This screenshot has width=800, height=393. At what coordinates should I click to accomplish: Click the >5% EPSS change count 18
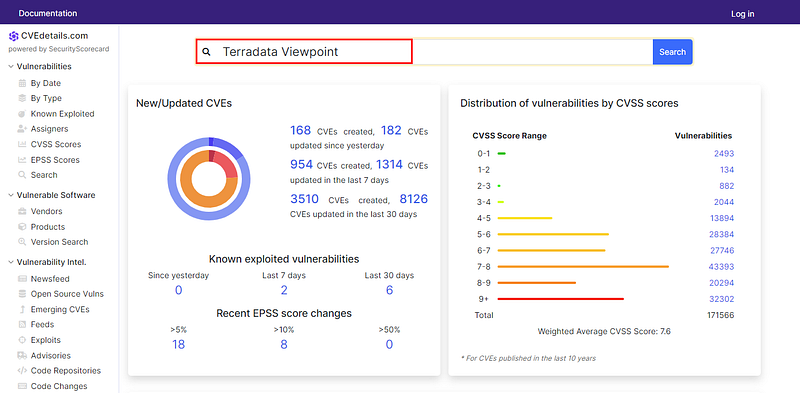pyautogui.click(x=178, y=345)
